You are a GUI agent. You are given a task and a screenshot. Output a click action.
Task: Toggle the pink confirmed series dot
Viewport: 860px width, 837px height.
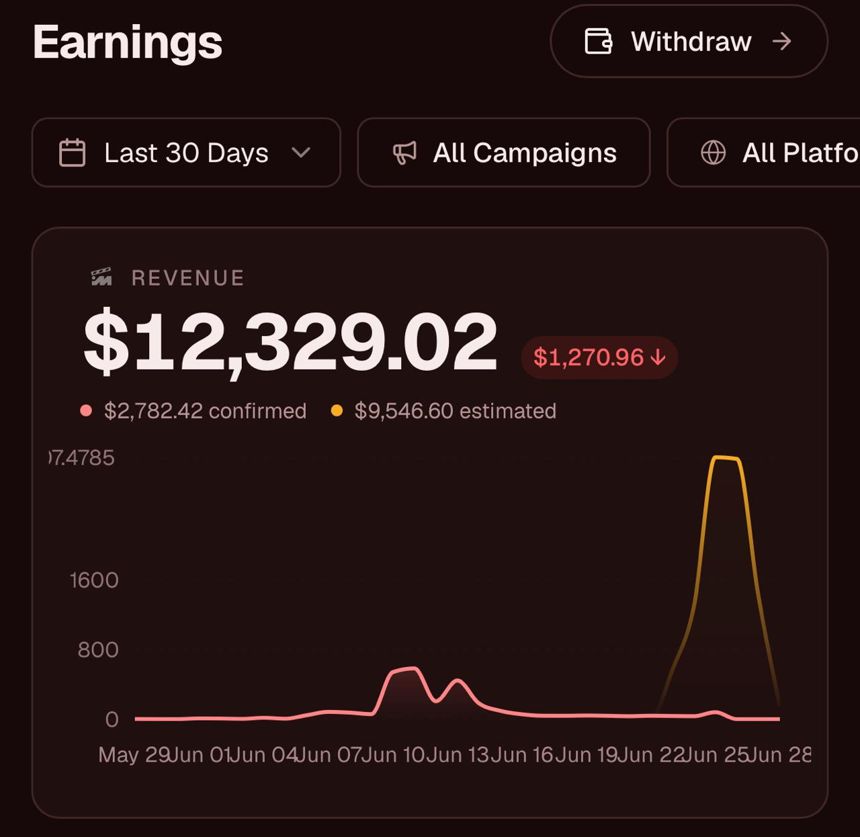86,411
